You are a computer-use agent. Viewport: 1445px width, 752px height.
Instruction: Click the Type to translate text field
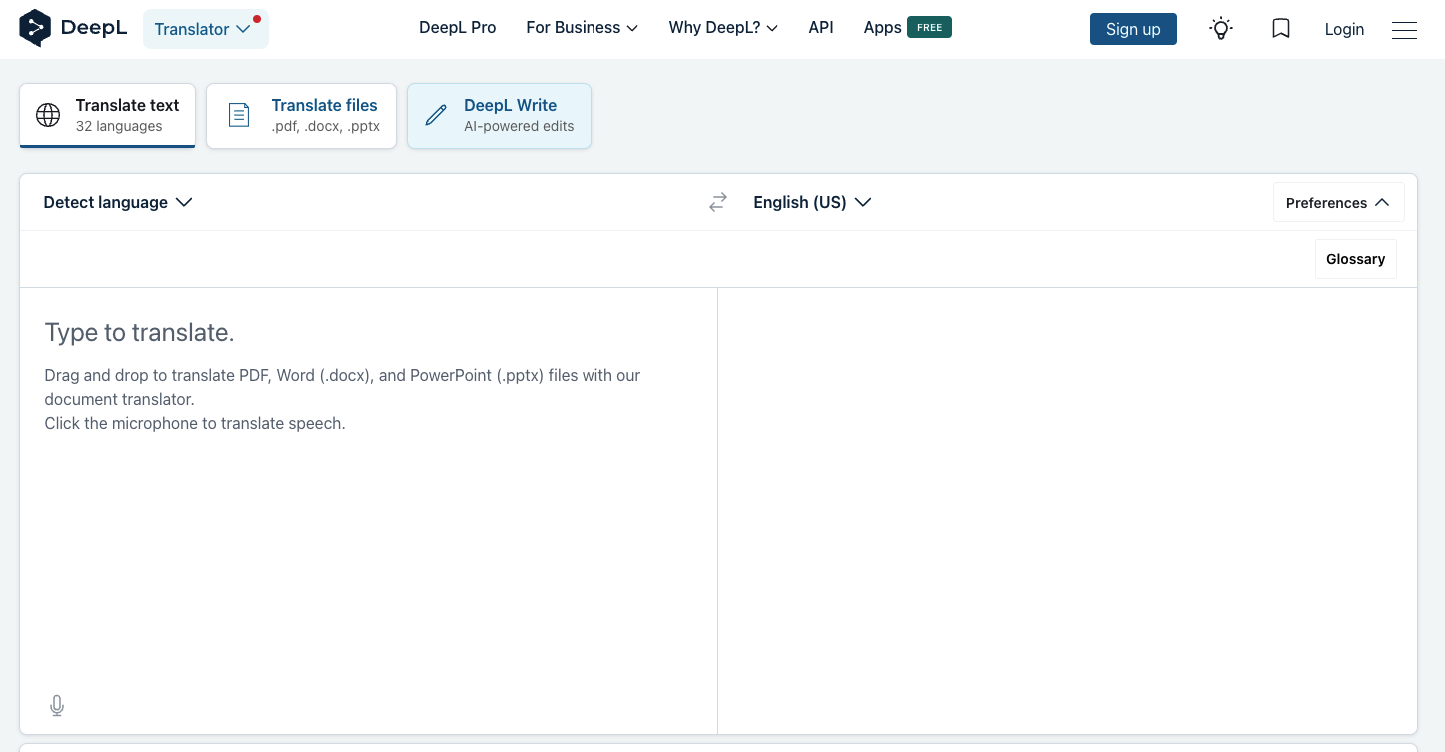(368, 510)
